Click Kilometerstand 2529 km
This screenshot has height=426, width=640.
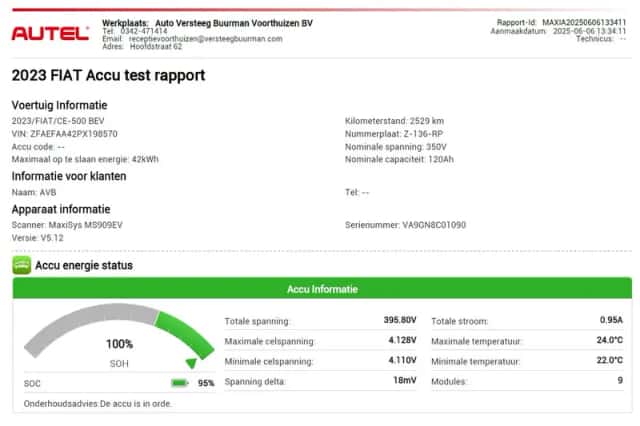click(394, 121)
